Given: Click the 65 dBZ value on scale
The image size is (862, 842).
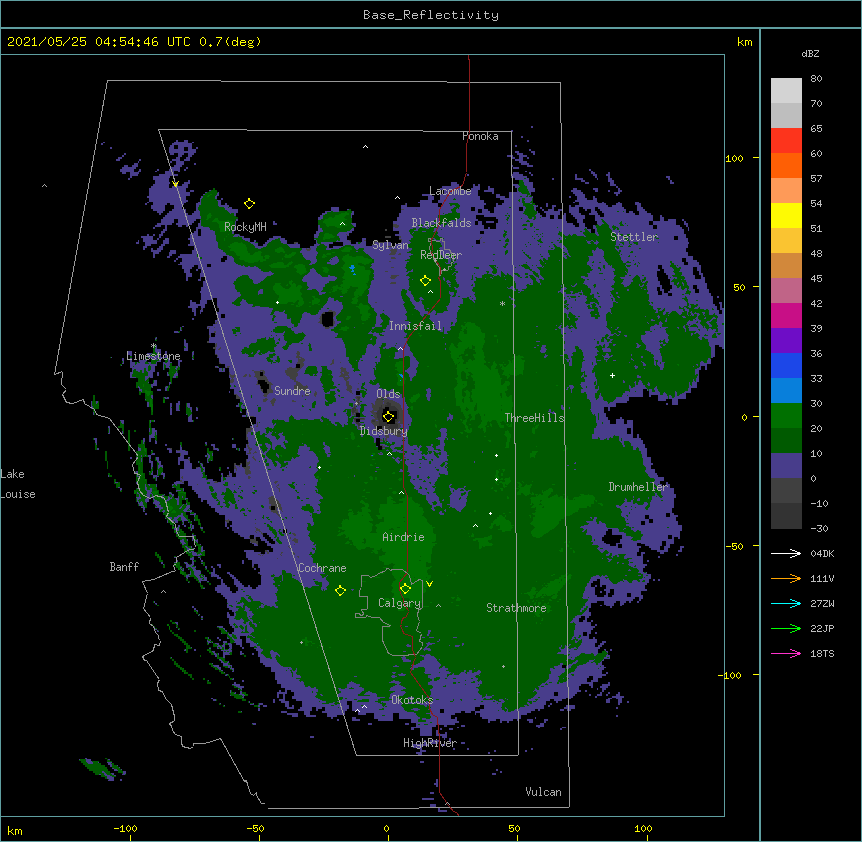Looking at the screenshot, I should [x=816, y=128].
